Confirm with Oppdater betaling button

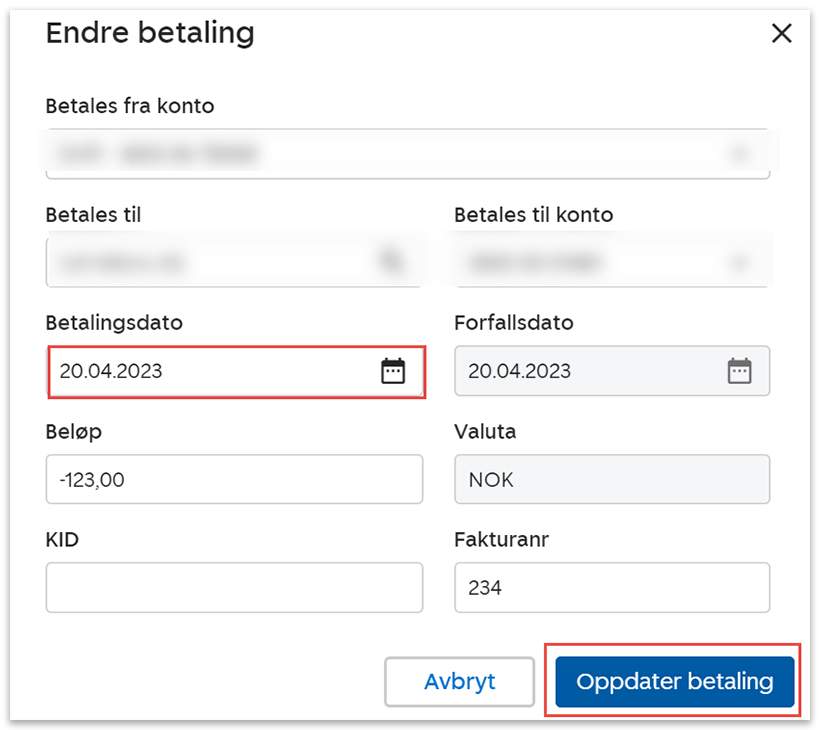click(674, 682)
